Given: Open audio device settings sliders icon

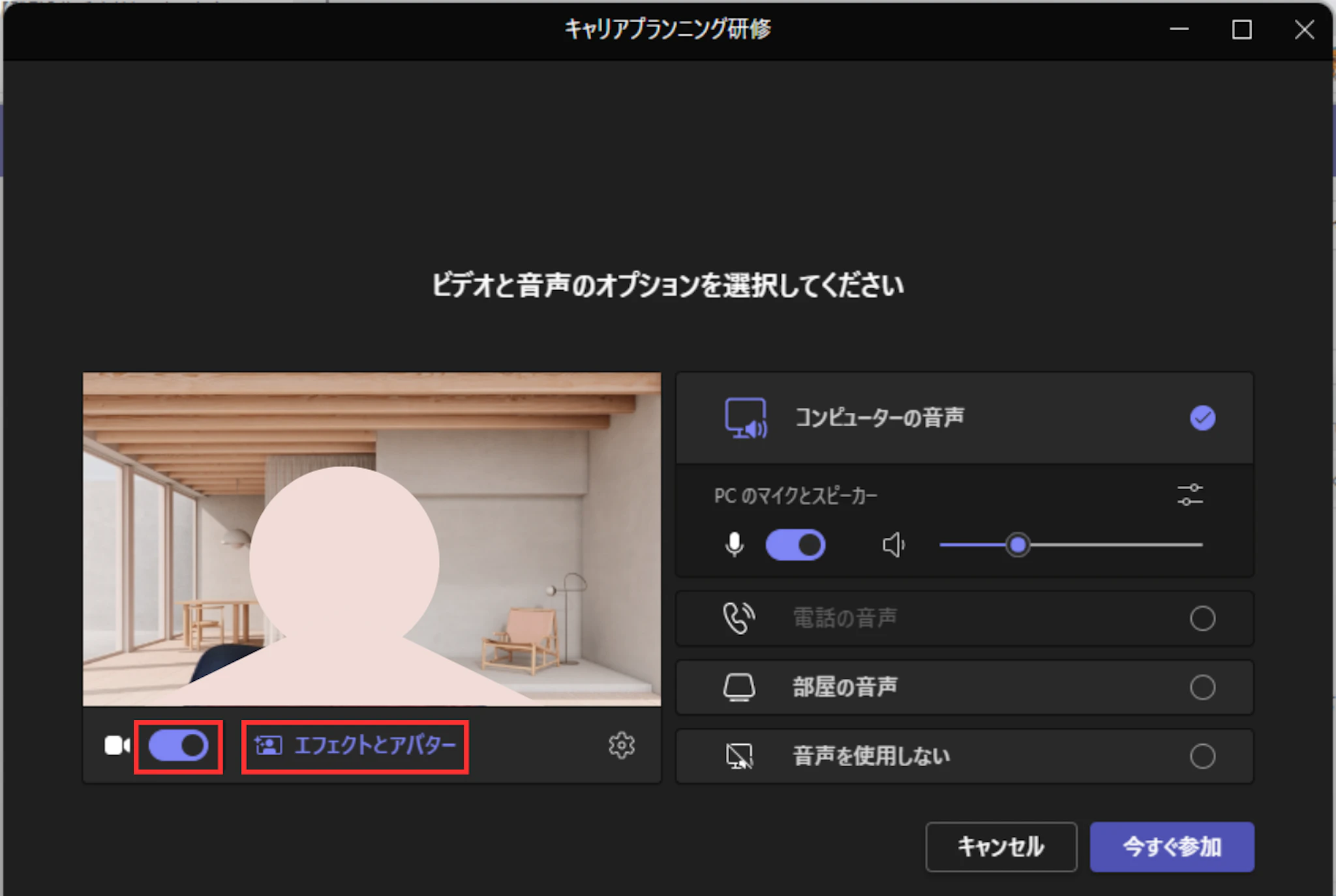Looking at the screenshot, I should [x=1190, y=495].
